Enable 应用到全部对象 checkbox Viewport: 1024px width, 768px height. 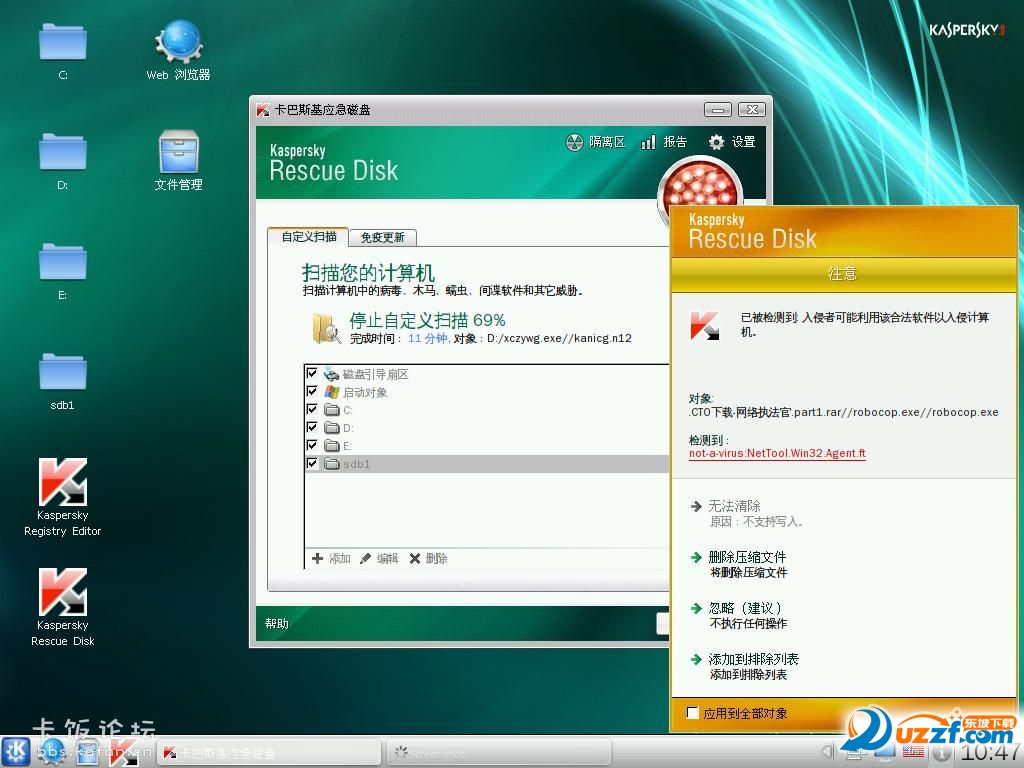tap(693, 712)
